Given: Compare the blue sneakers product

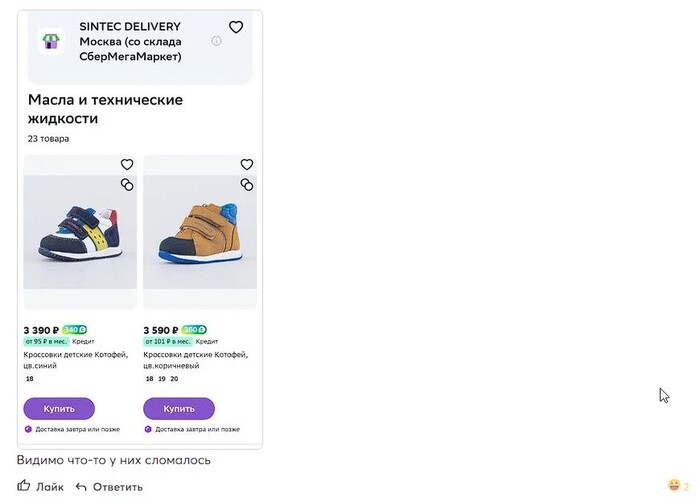Looking at the screenshot, I should 127,185.
